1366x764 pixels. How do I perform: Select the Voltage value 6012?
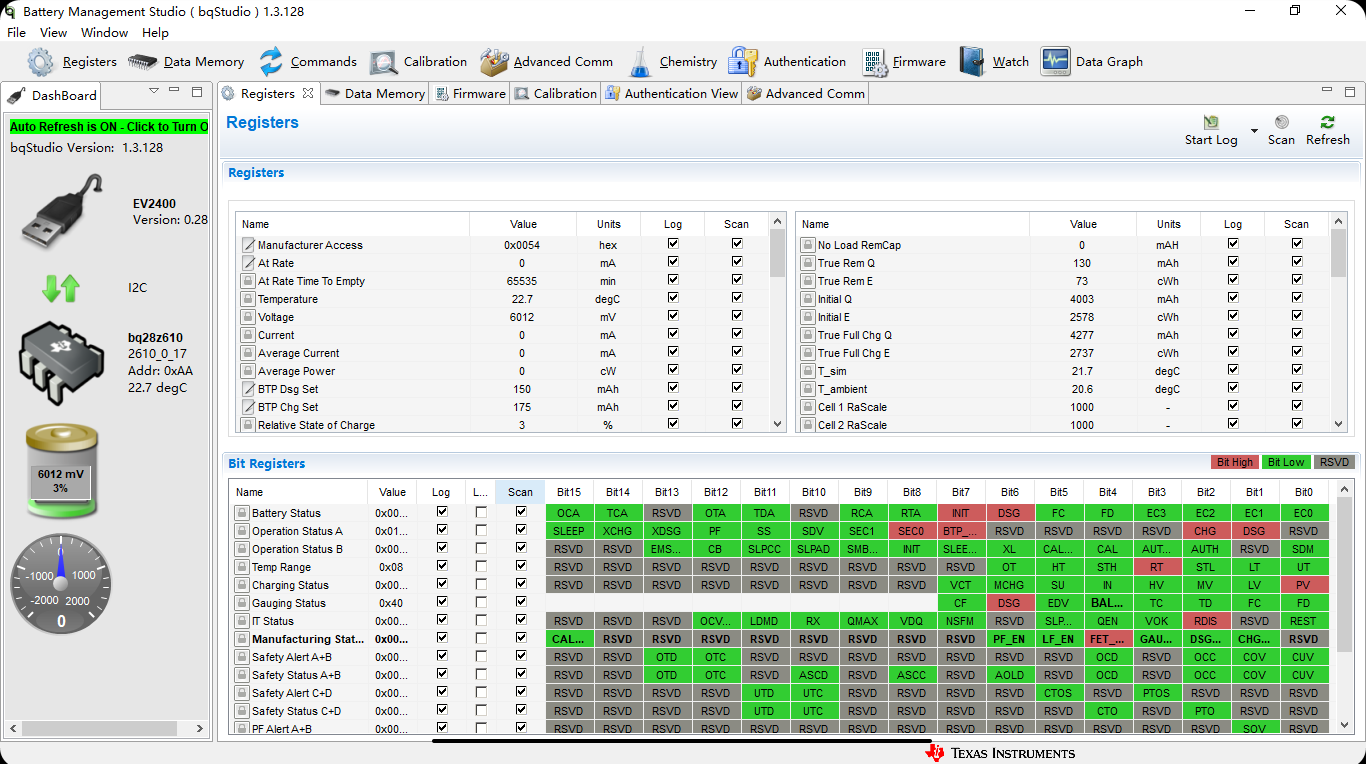tap(522, 317)
